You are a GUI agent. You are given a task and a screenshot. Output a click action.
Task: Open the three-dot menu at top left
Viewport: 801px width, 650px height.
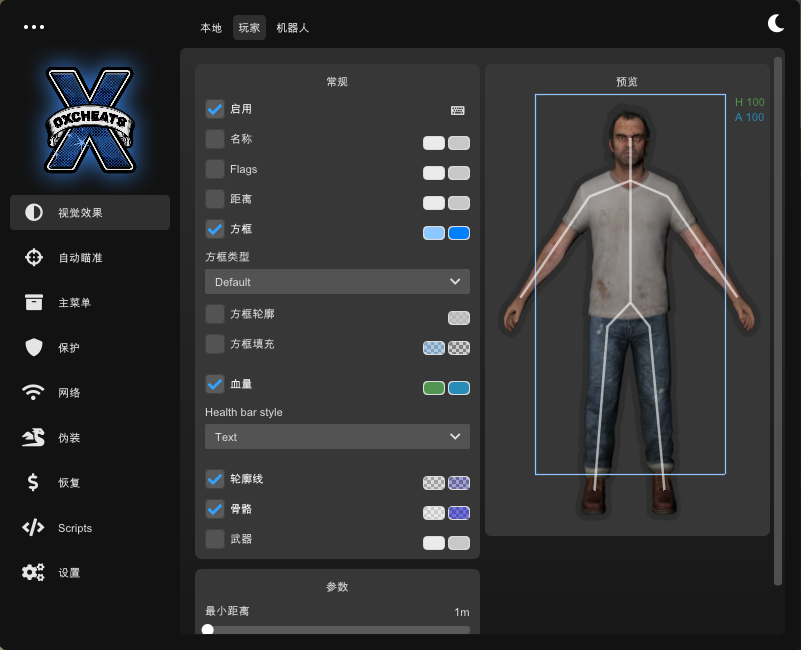[34, 27]
